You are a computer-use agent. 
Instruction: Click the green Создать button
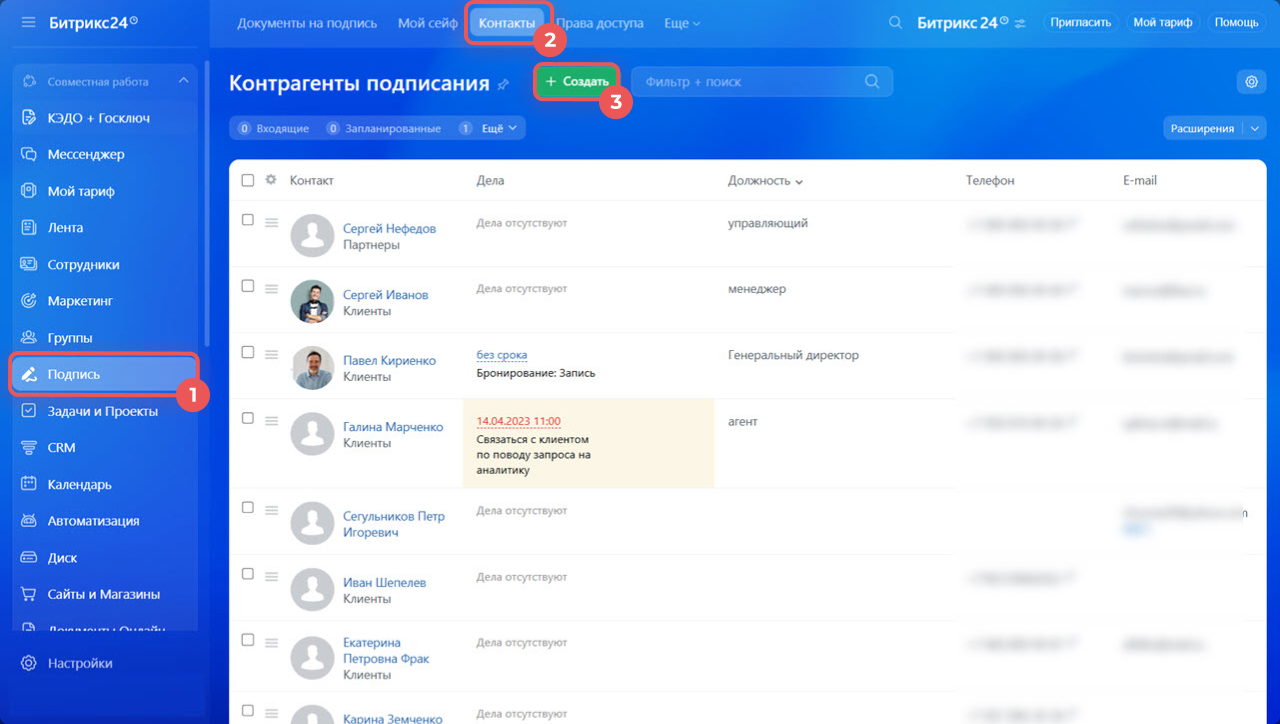pos(577,82)
